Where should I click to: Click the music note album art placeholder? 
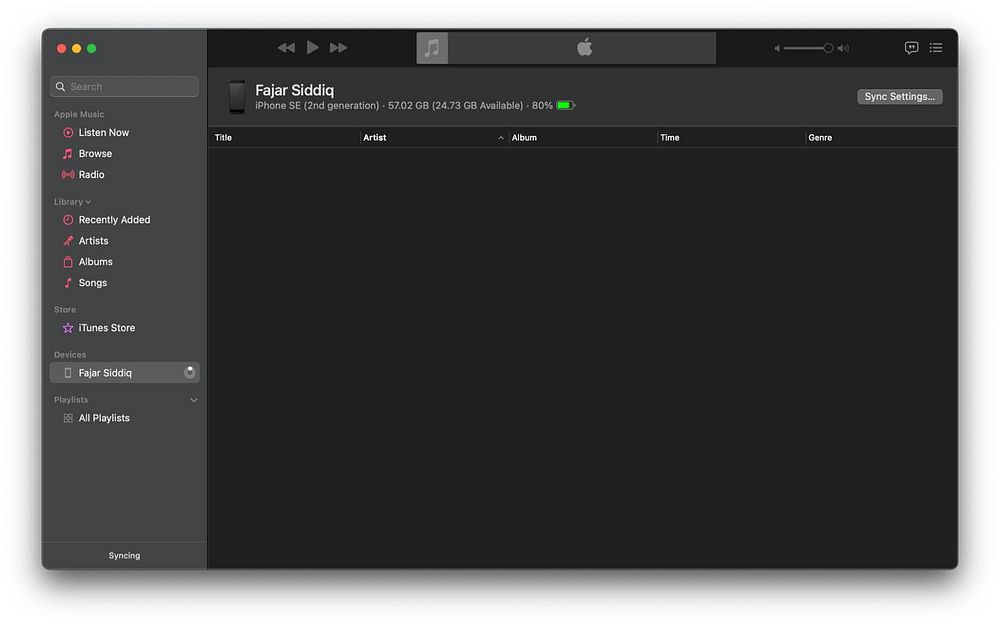tap(432, 48)
